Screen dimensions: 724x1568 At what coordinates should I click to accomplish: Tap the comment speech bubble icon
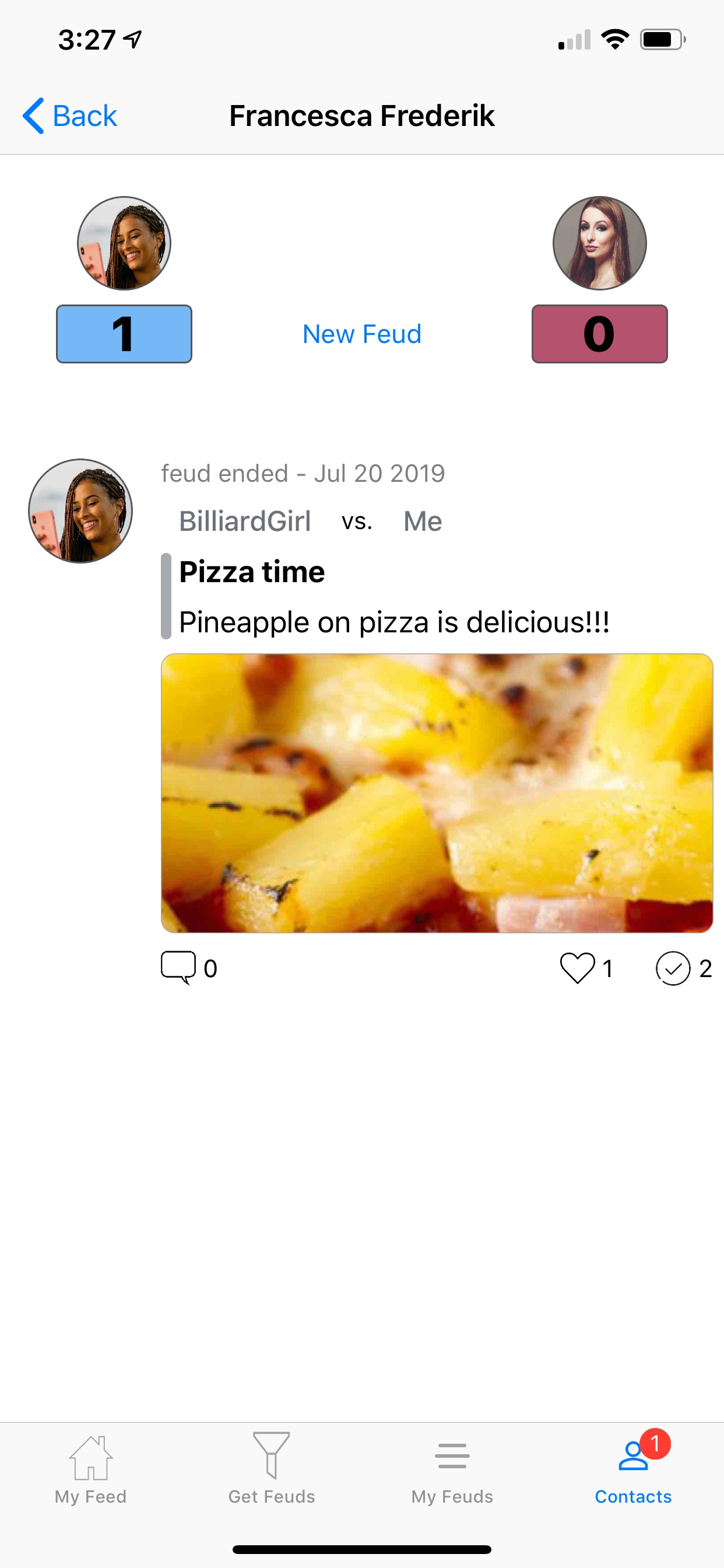pos(178,967)
